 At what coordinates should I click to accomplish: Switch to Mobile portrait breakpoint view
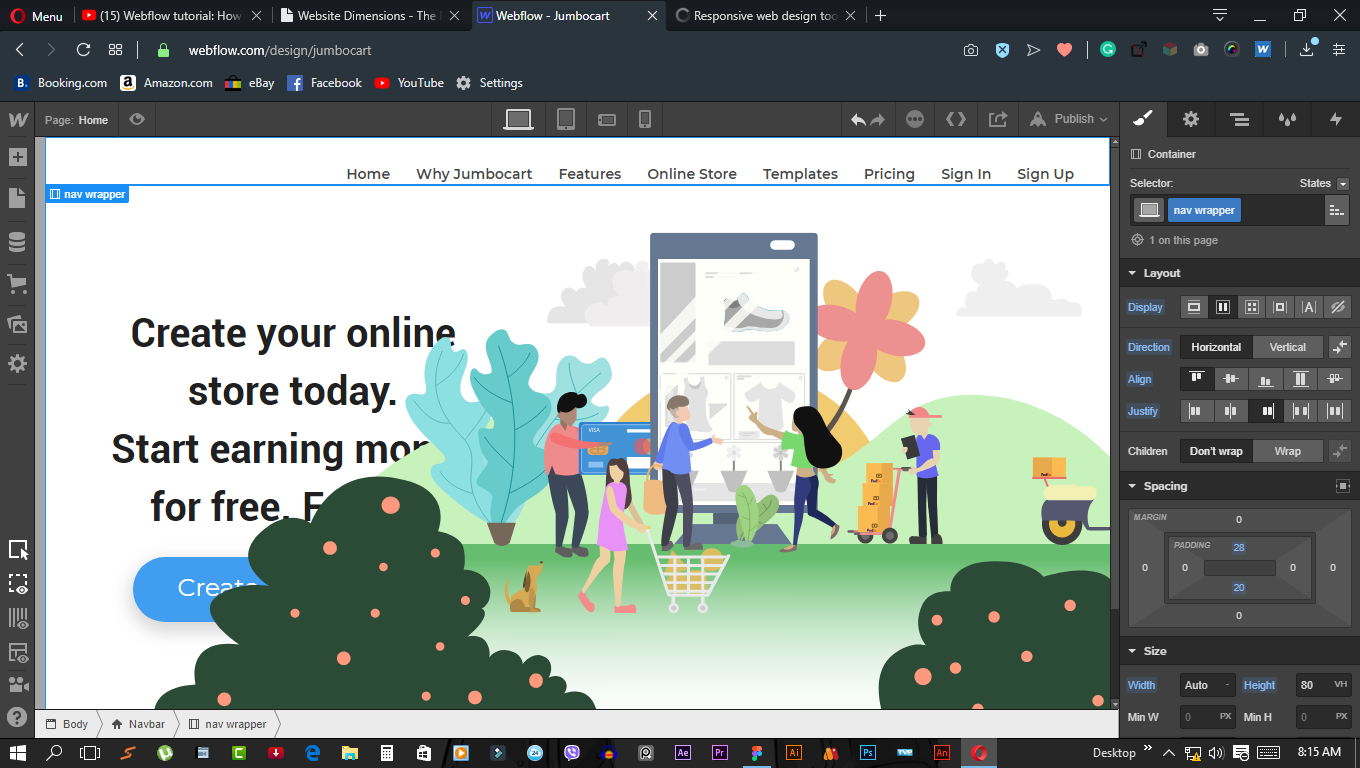[645, 119]
